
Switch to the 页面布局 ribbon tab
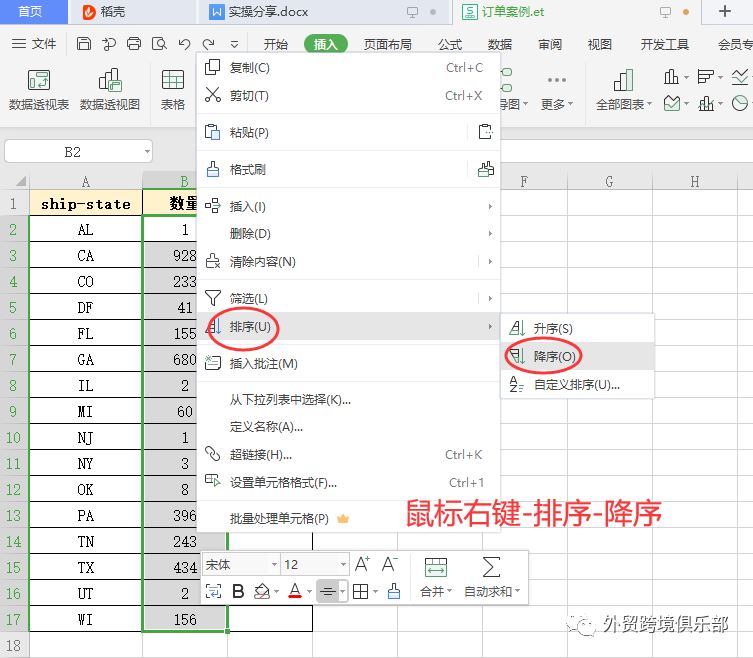tap(388, 44)
